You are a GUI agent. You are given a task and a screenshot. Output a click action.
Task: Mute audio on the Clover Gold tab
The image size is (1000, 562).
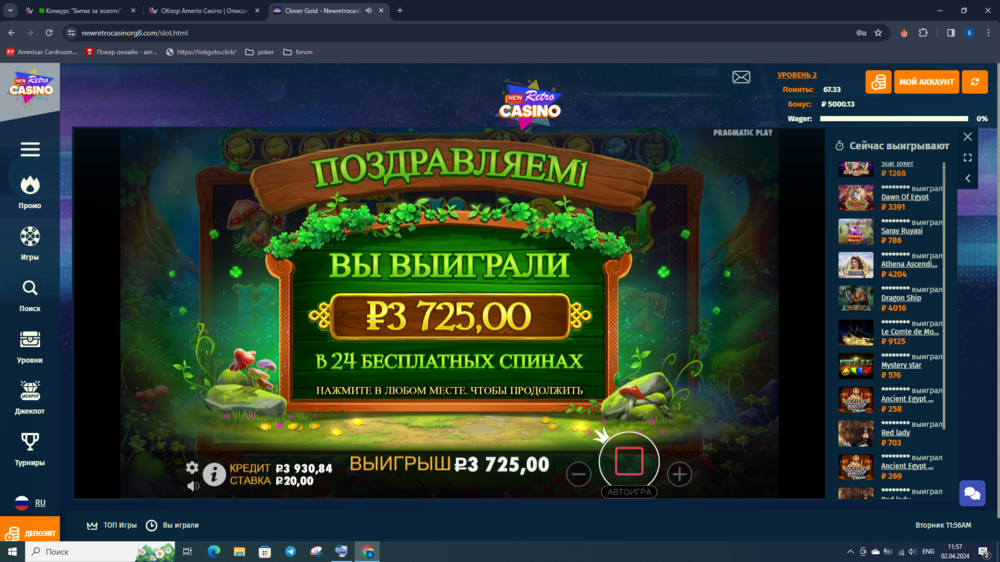[x=369, y=11]
